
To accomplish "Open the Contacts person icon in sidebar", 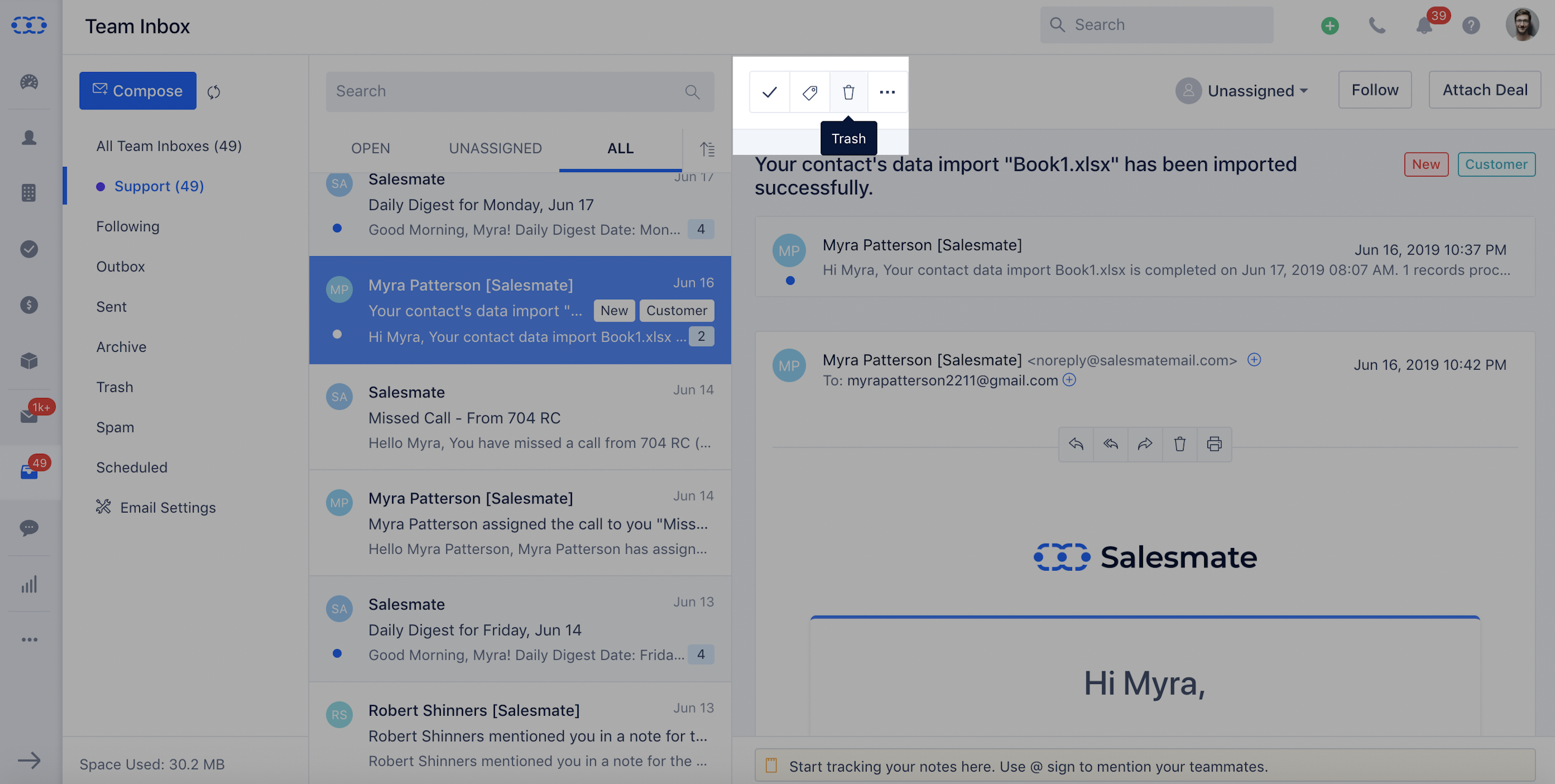I will pyautogui.click(x=29, y=138).
